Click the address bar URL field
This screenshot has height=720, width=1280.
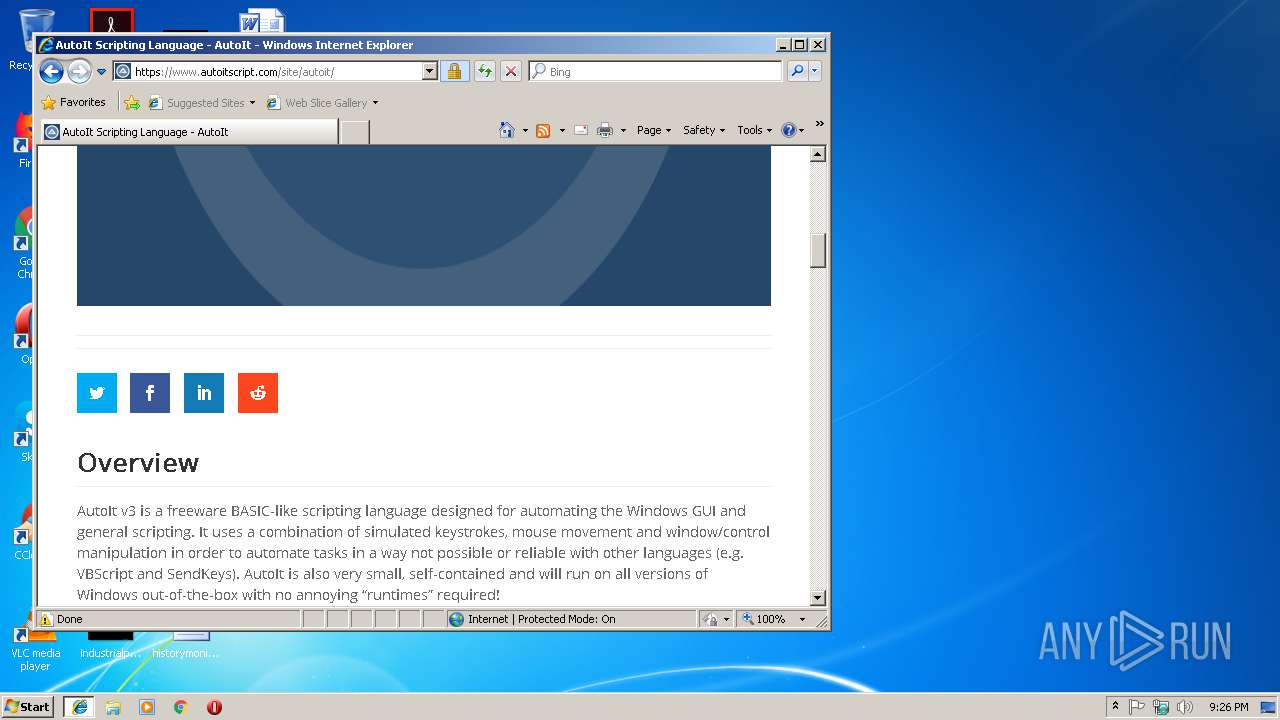pyautogui.click(x=267, y=72)
